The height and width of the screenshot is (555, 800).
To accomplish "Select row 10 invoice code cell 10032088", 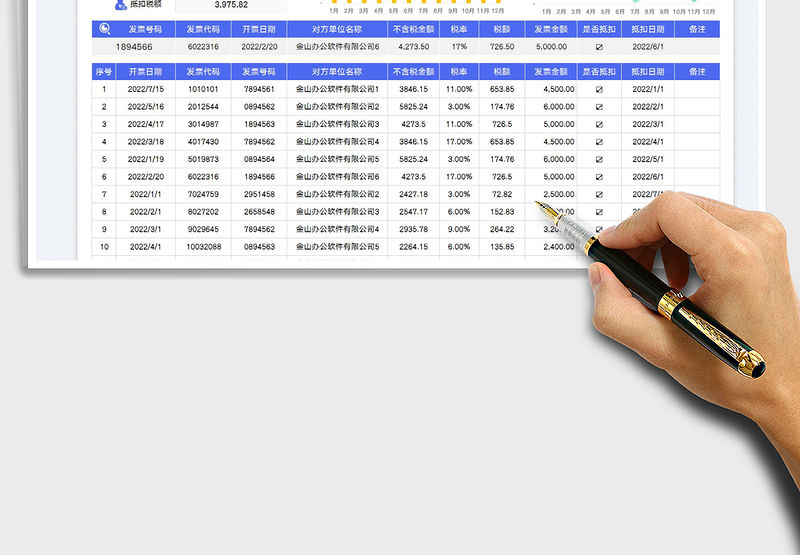I will coord(203,246).
